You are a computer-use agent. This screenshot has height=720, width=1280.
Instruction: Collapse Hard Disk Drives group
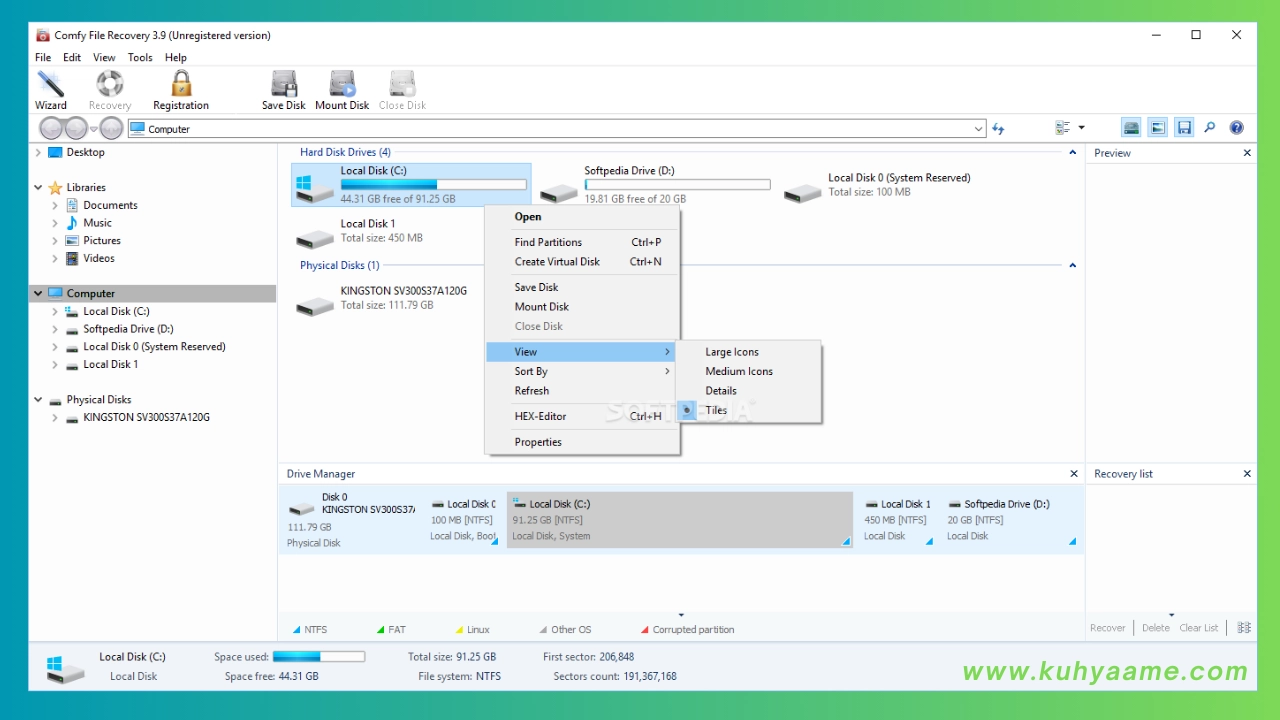[x=1072, y=153]
